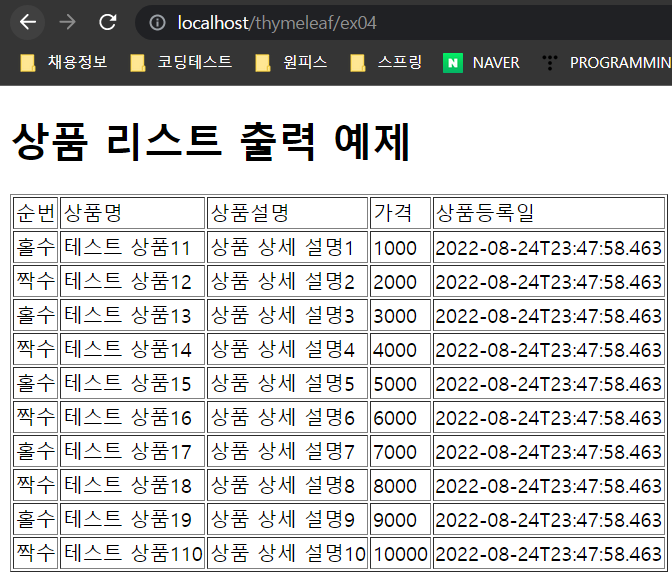
Task: Click the price cell 7000
Action: point(400,451)
